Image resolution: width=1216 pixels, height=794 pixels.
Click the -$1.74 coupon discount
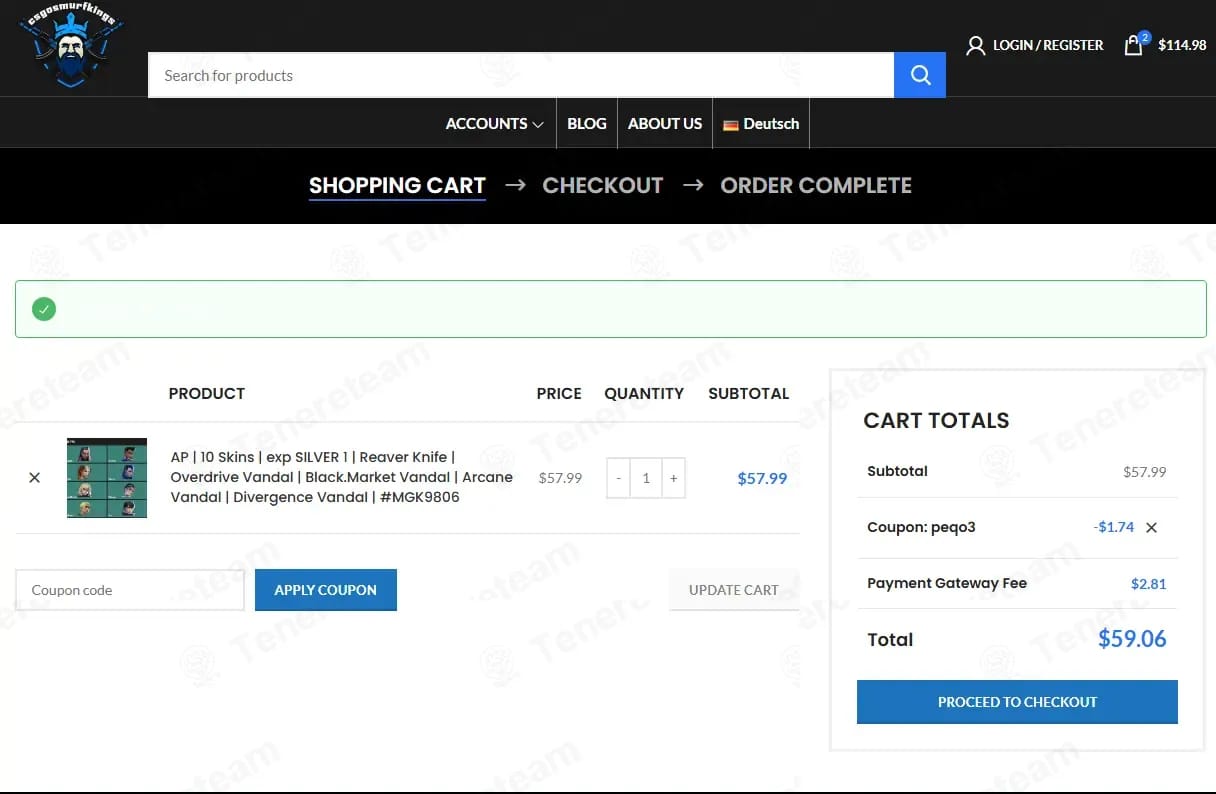point(1114,527)
